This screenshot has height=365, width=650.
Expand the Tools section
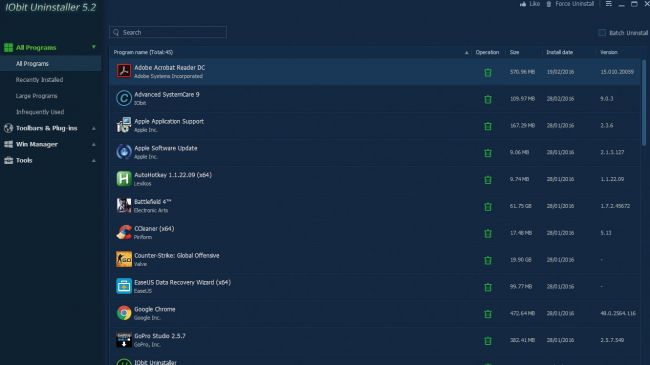tap(94, 160)
